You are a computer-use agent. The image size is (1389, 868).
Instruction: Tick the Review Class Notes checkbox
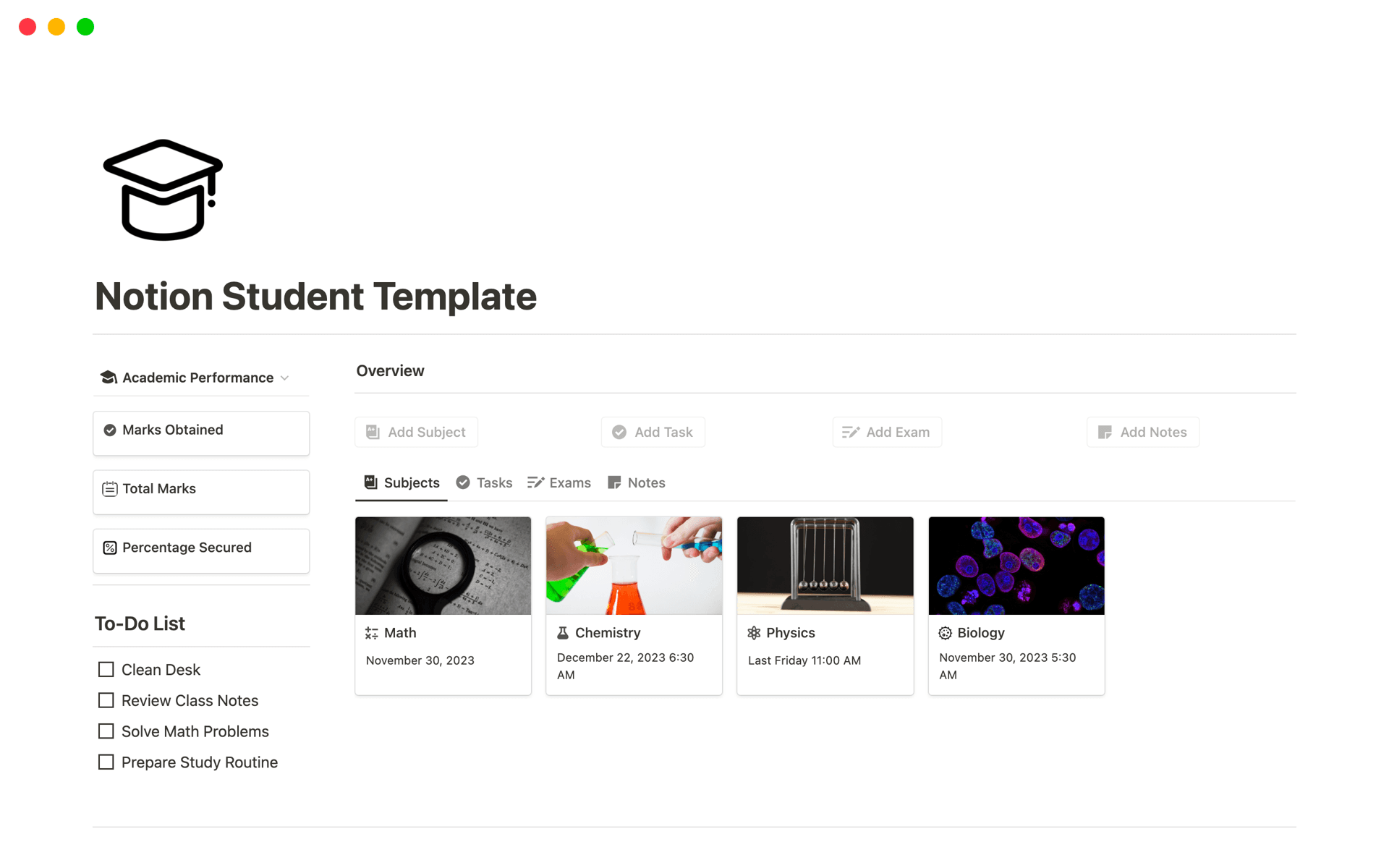click(106, 700)
